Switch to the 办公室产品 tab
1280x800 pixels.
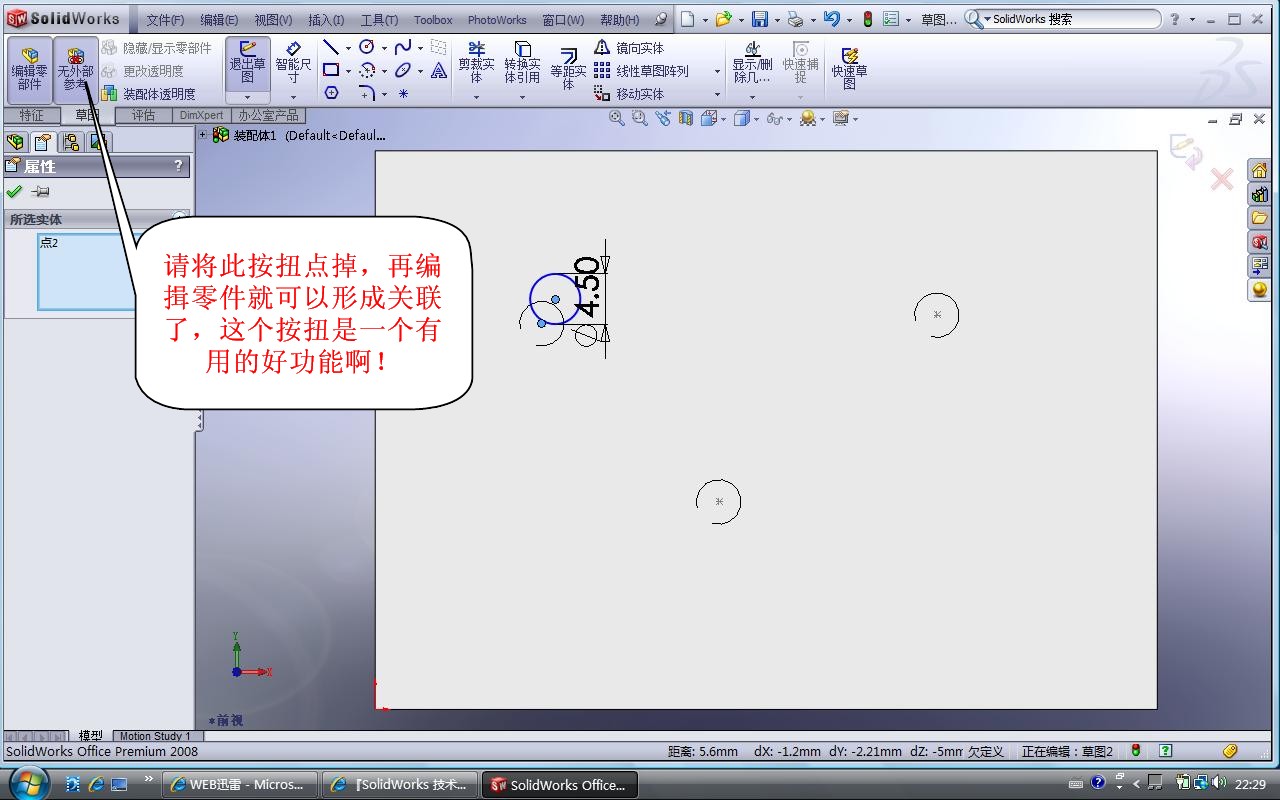click(x=268, y=115)
